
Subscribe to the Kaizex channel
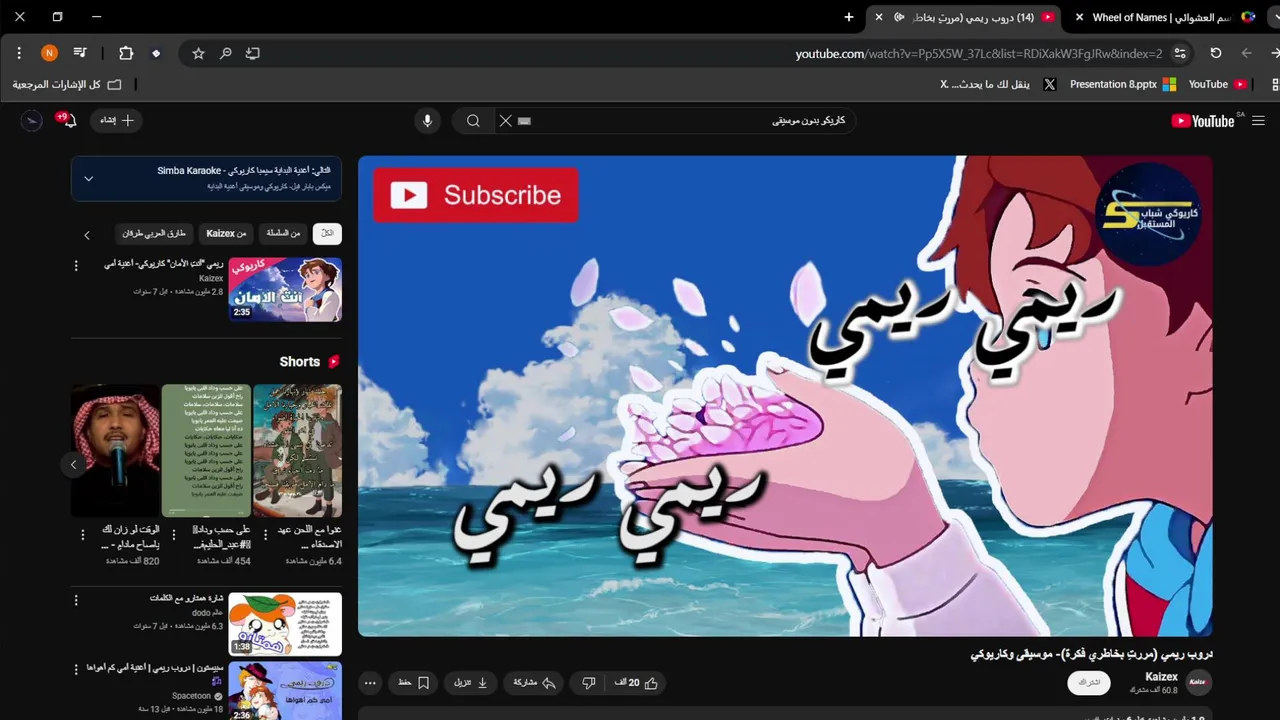tap(1089, 683)
